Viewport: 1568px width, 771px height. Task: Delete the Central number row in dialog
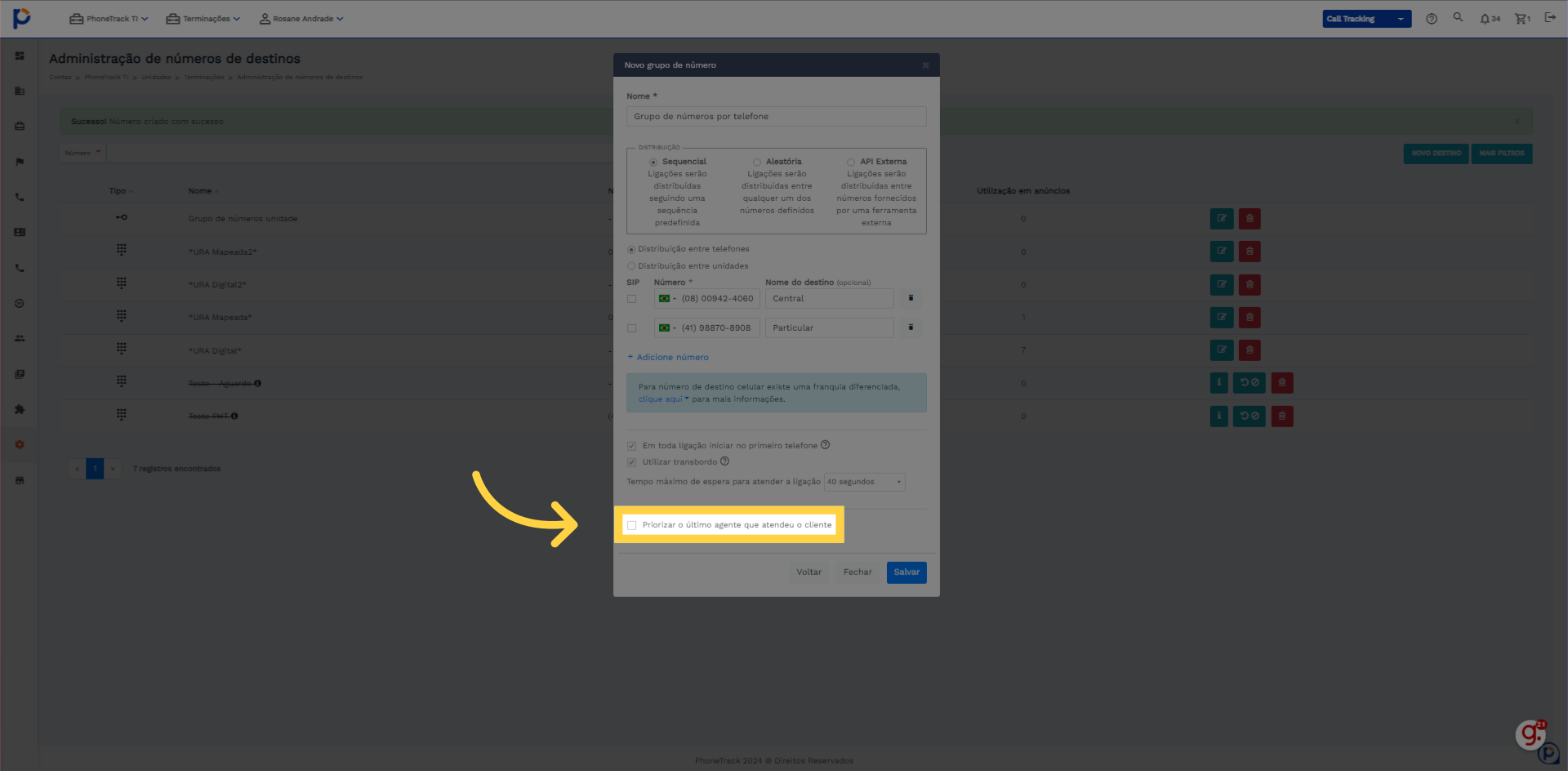(911, 298)
